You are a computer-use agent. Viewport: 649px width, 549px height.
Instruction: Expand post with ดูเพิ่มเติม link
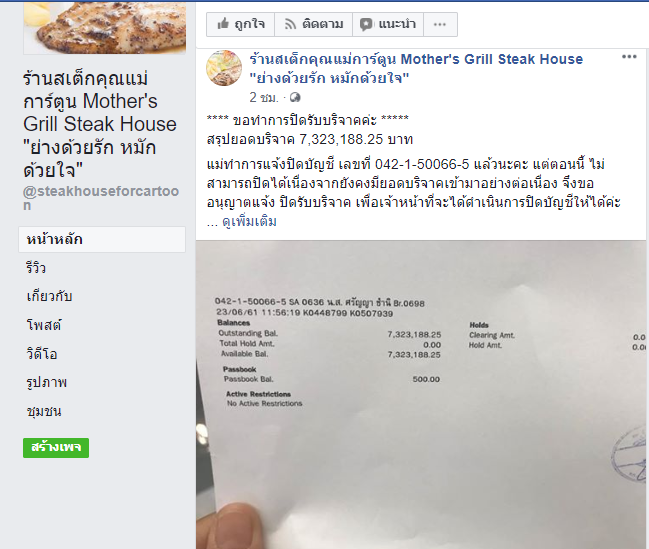(249, 222)
